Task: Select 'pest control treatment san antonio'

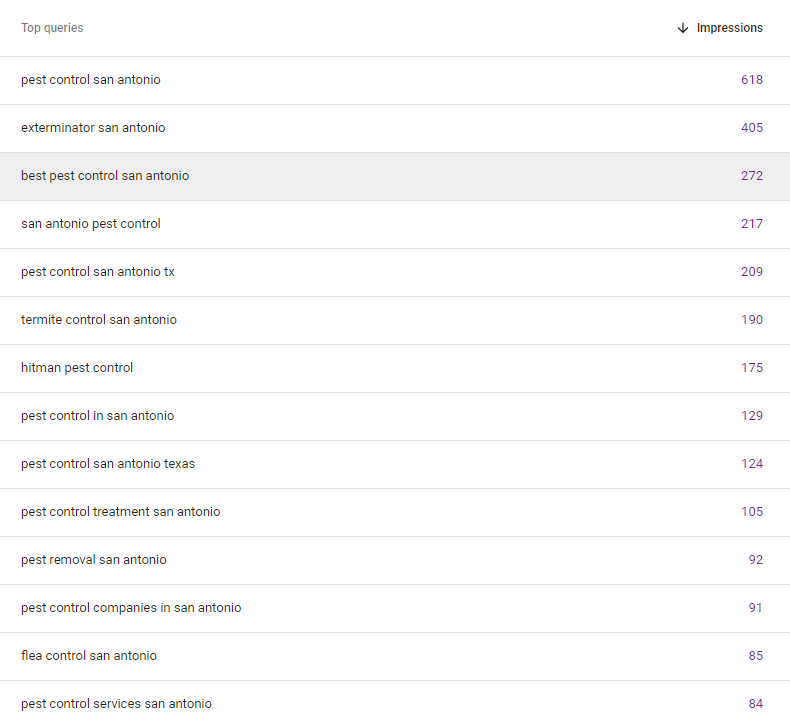Action: pyautogui.click(x=120, y=512)
